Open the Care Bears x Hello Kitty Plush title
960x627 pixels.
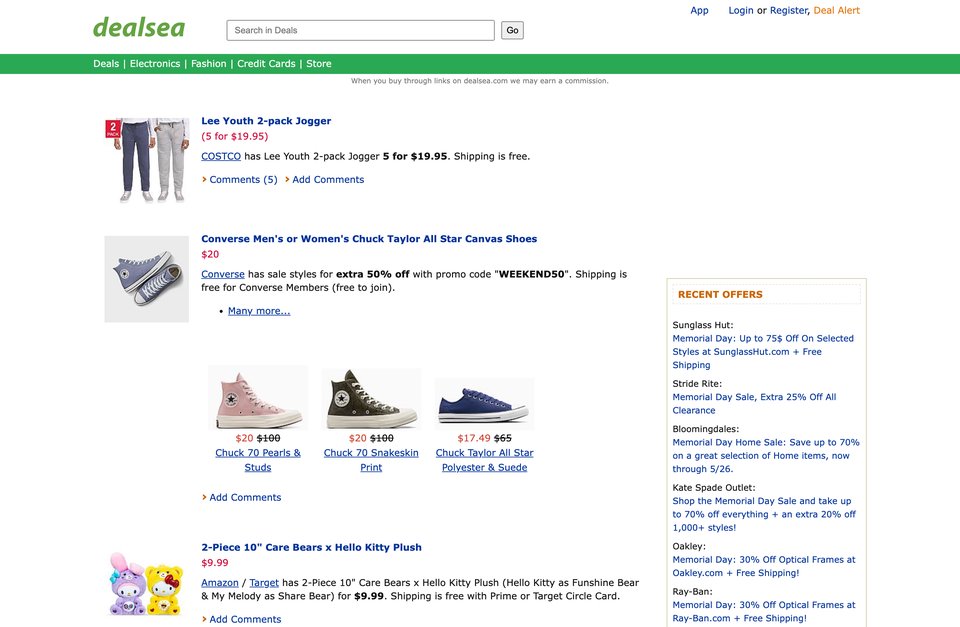(x=312, y=547)
